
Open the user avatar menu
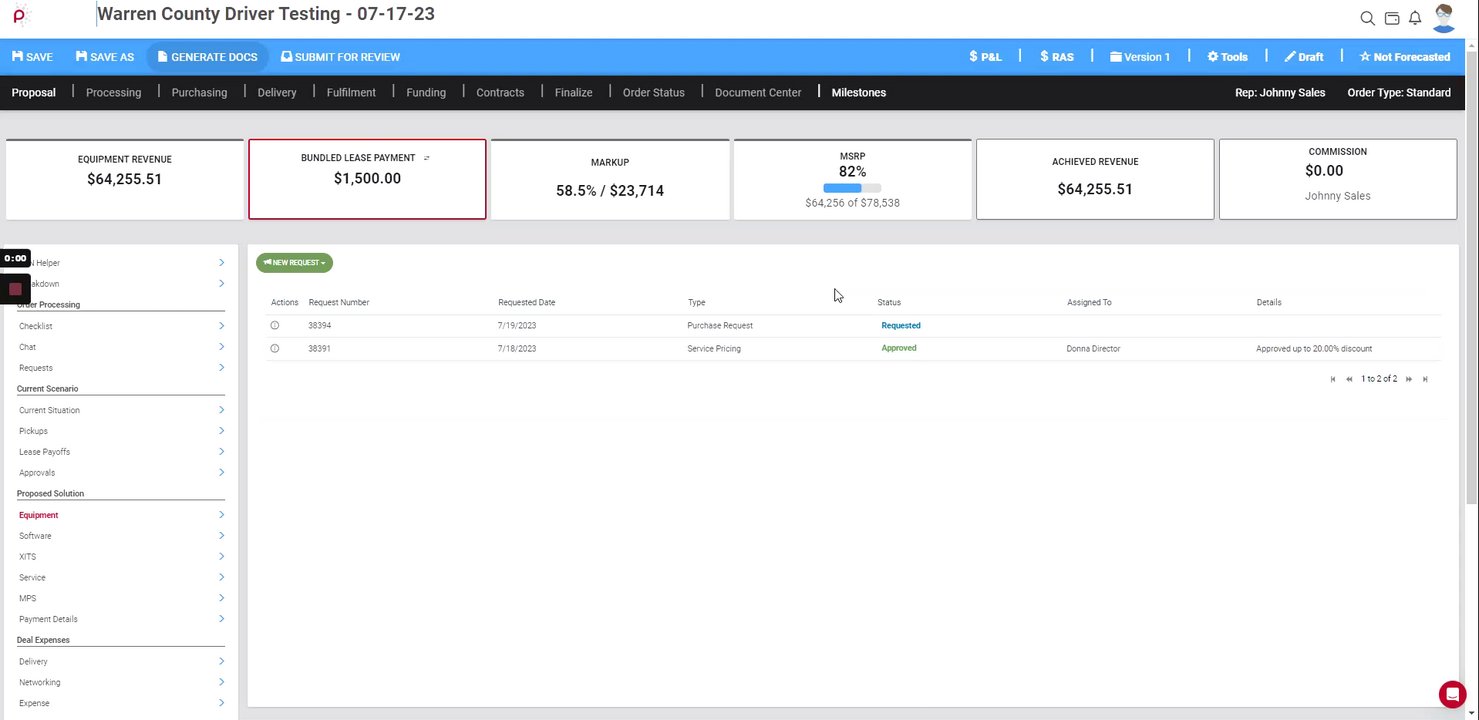click(1444, 17)
